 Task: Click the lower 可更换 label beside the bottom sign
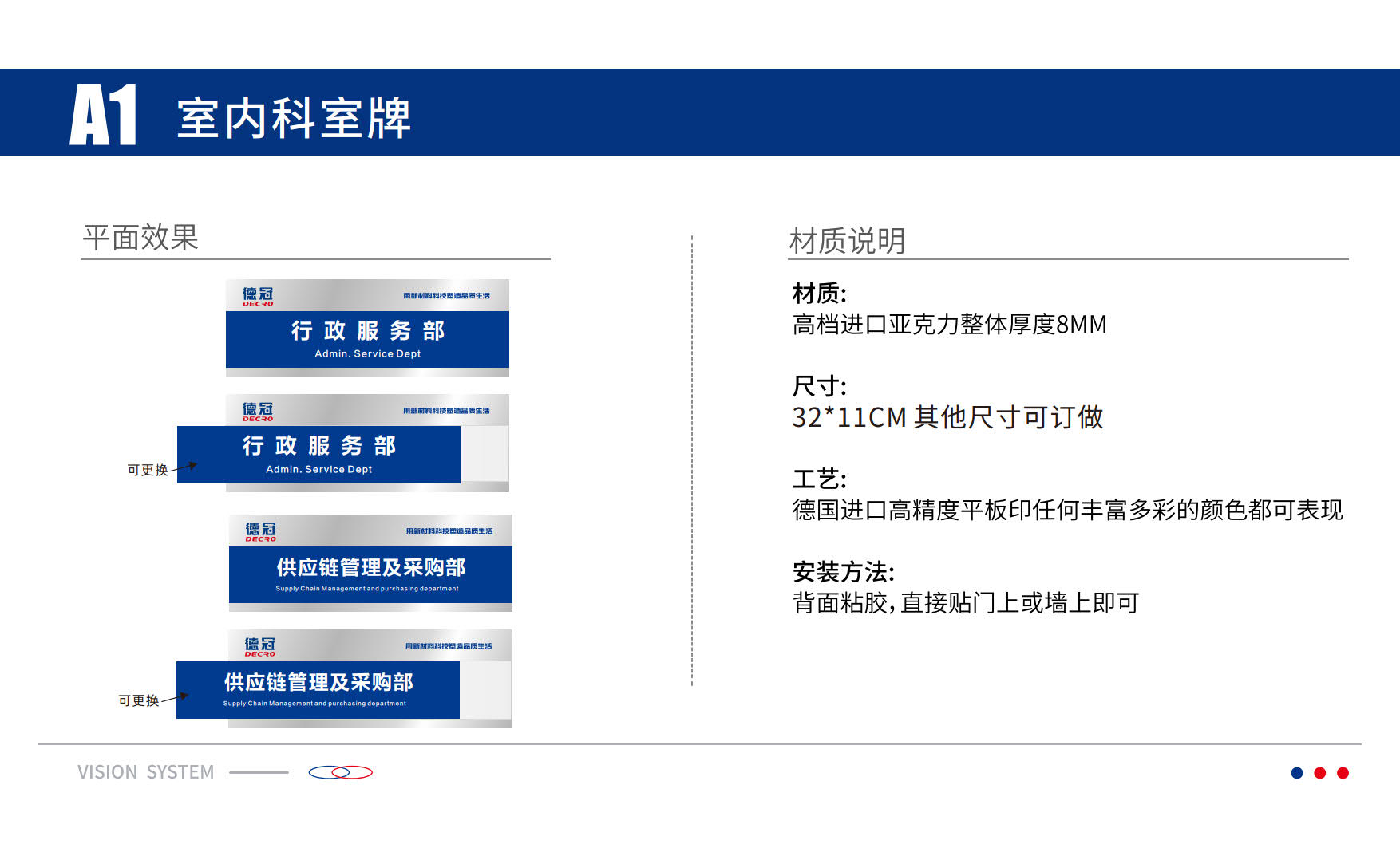139,700
